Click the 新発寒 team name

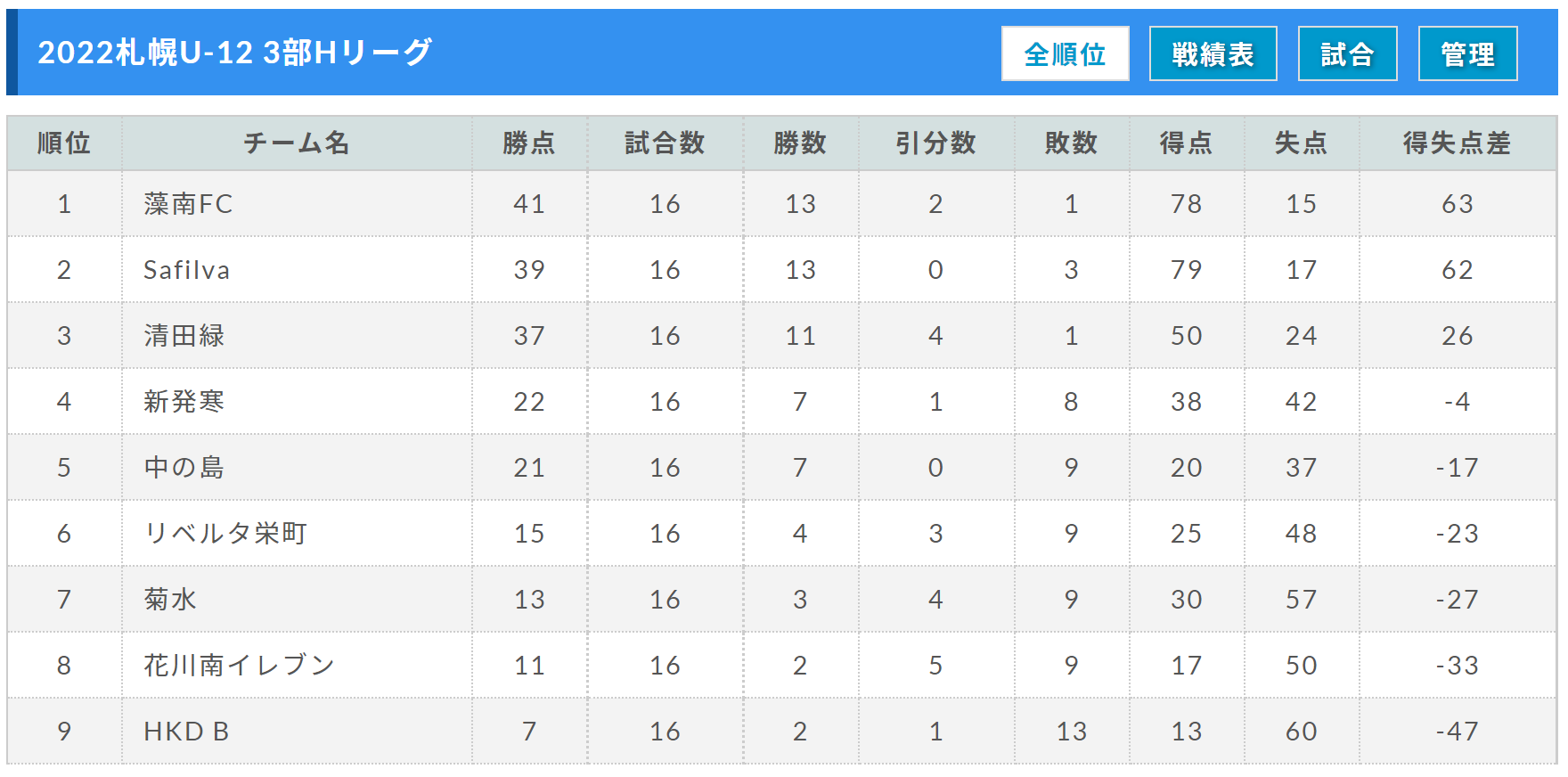pyautogui.click(x=184, y=402)
